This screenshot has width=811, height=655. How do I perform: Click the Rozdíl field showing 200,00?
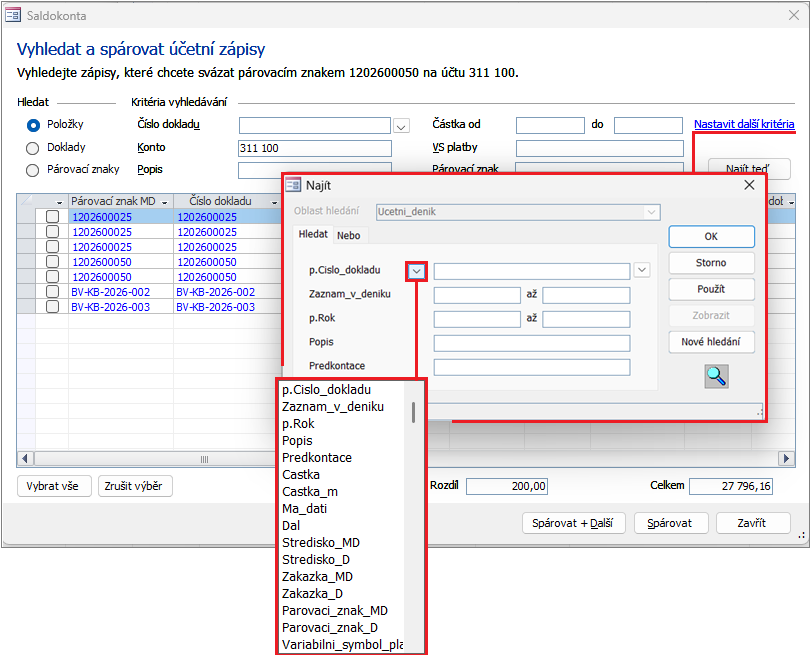click(506, 486)
